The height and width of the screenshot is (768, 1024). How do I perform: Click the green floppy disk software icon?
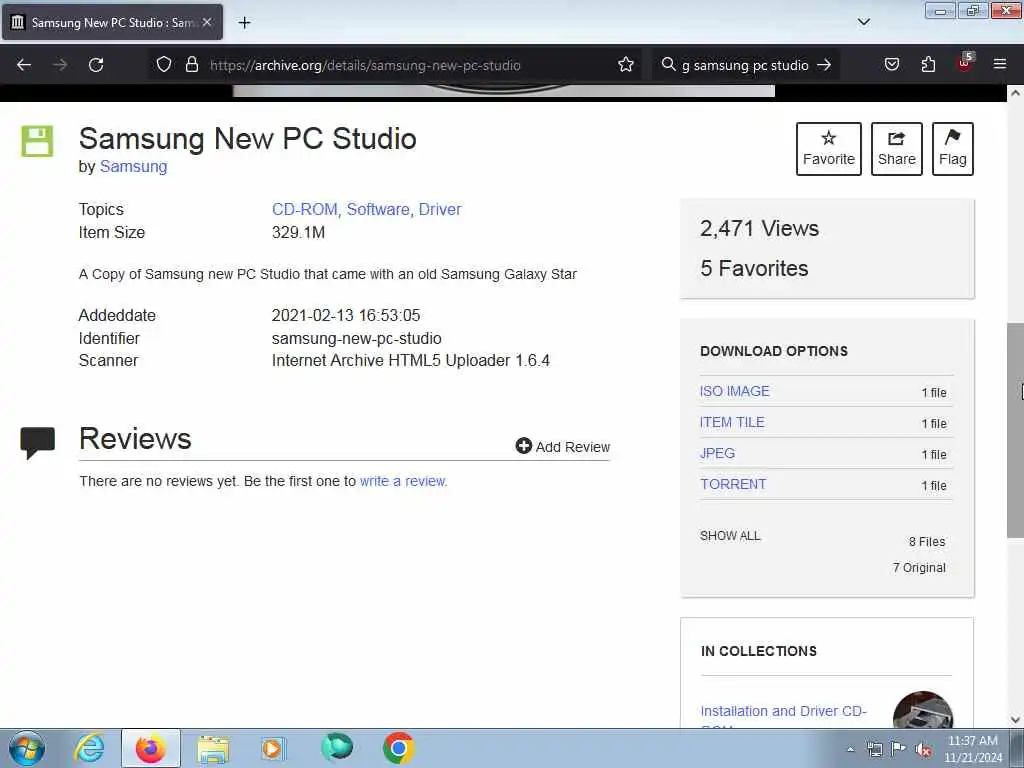37,141
